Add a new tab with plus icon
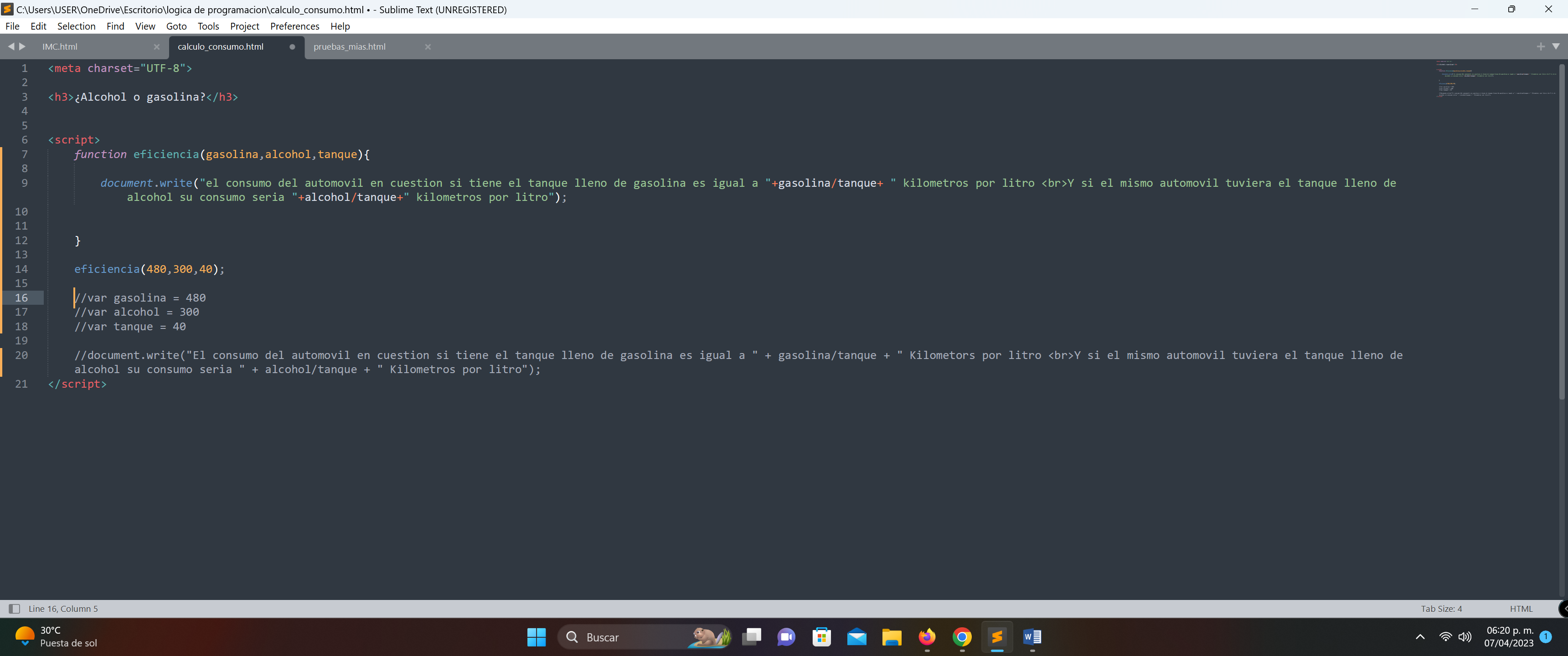 click(1541, 46)
